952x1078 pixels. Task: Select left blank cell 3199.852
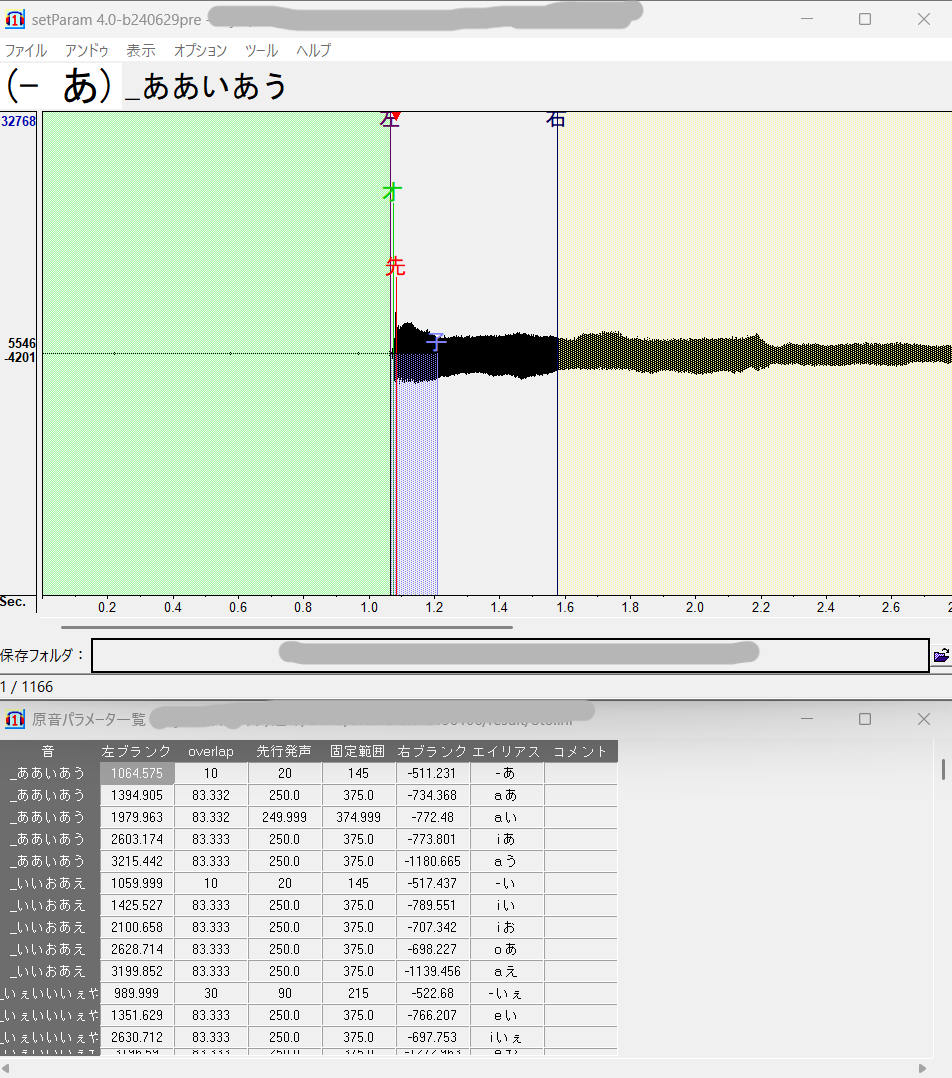pyautogui.click(x=137, y=971)
